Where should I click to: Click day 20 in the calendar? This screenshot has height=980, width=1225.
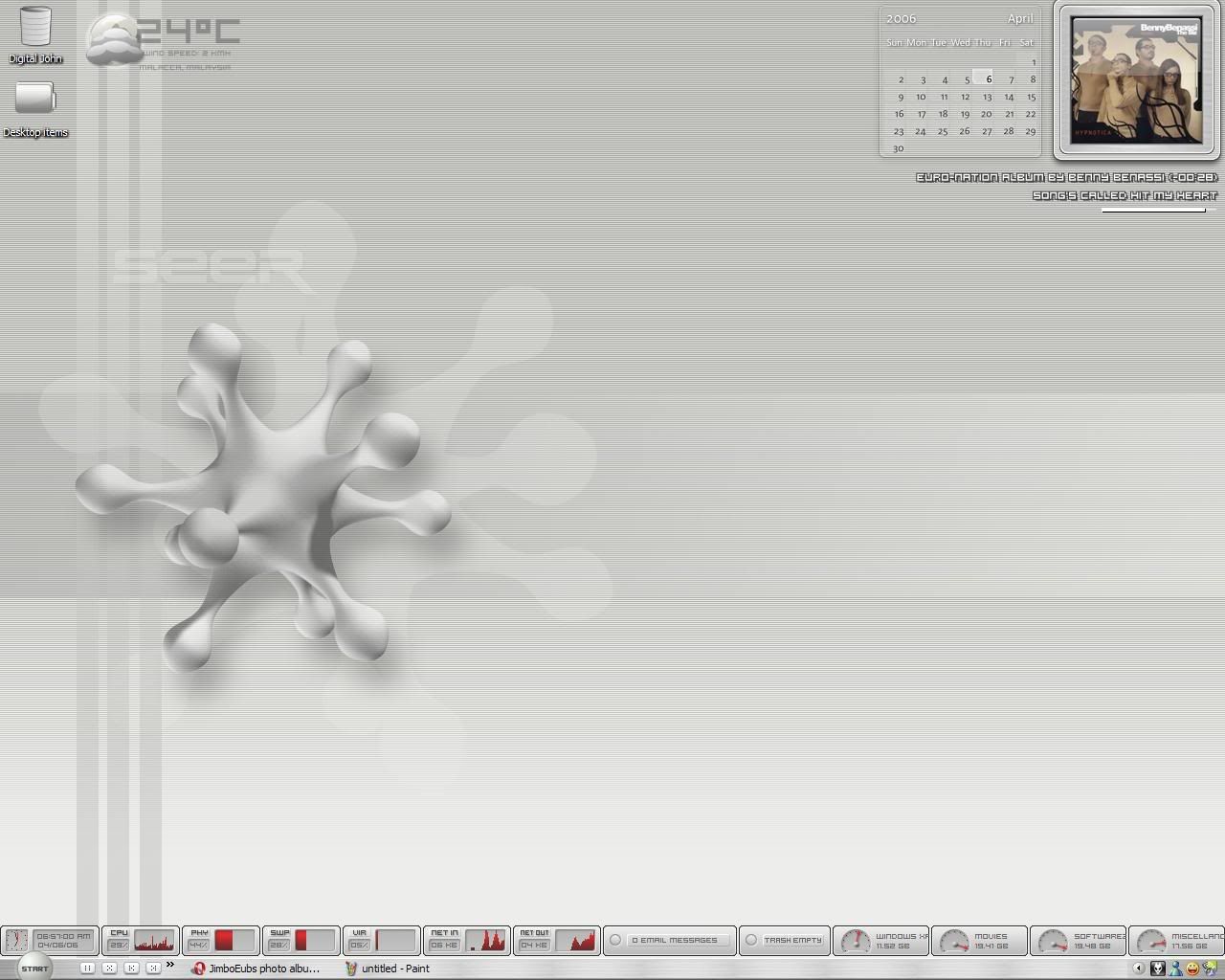(x=986, y=114)
